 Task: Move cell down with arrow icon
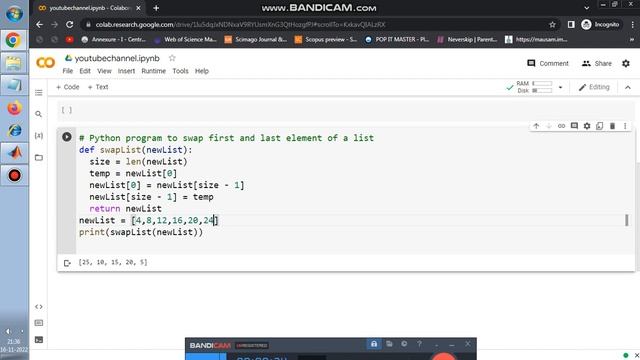tap(549, 126)
